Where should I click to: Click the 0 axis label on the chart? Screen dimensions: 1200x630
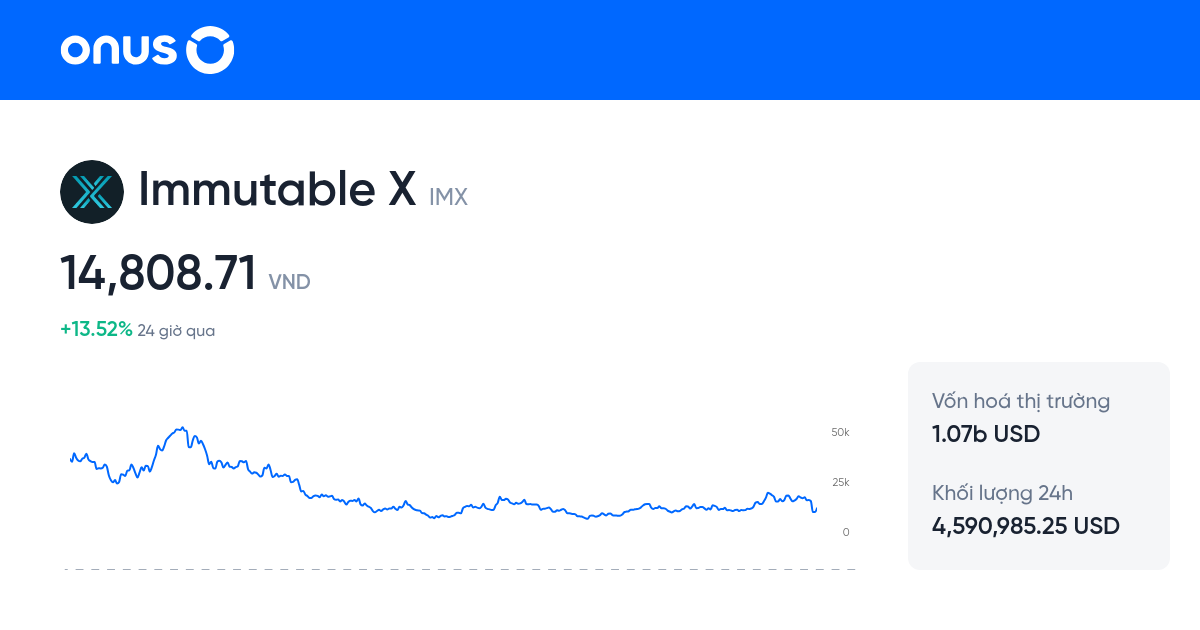coord(846,532)
